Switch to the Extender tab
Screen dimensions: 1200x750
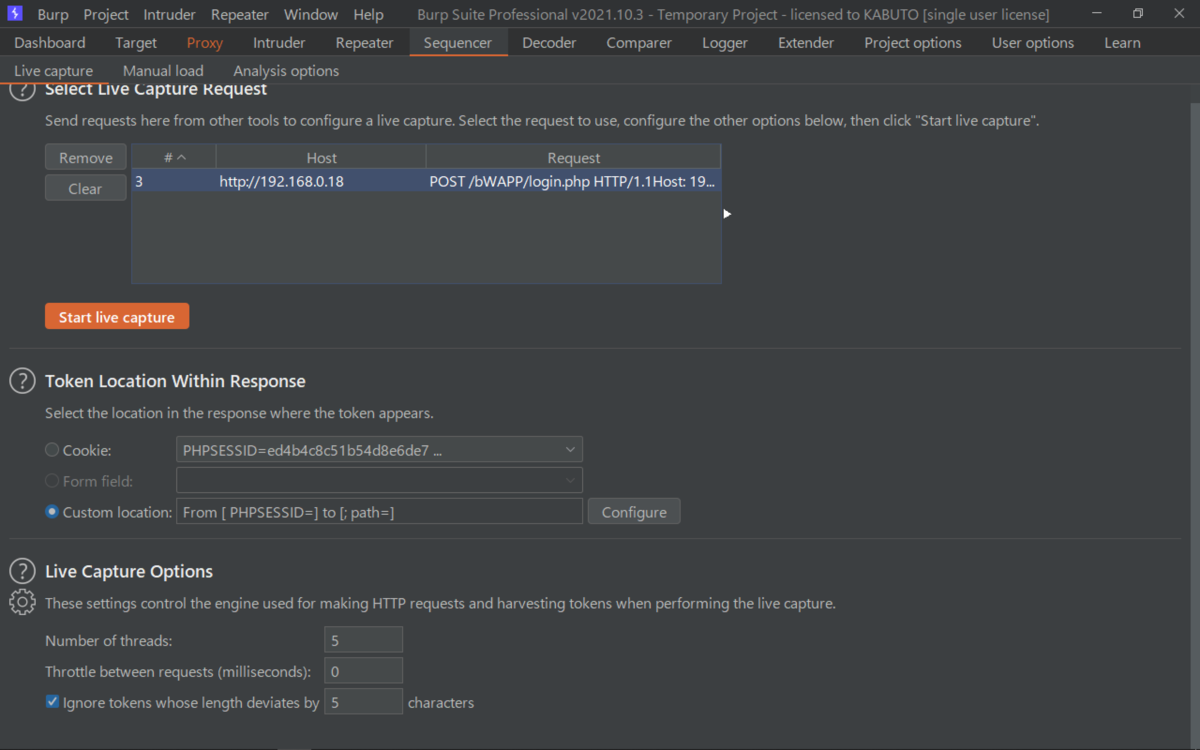[806, 43]
